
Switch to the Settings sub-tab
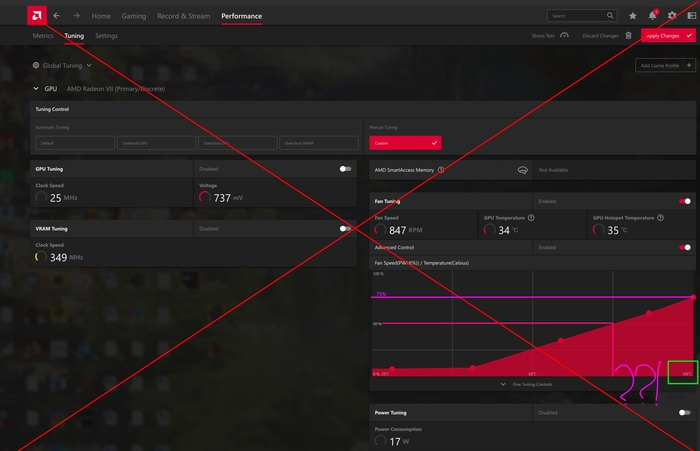[106, 35]
